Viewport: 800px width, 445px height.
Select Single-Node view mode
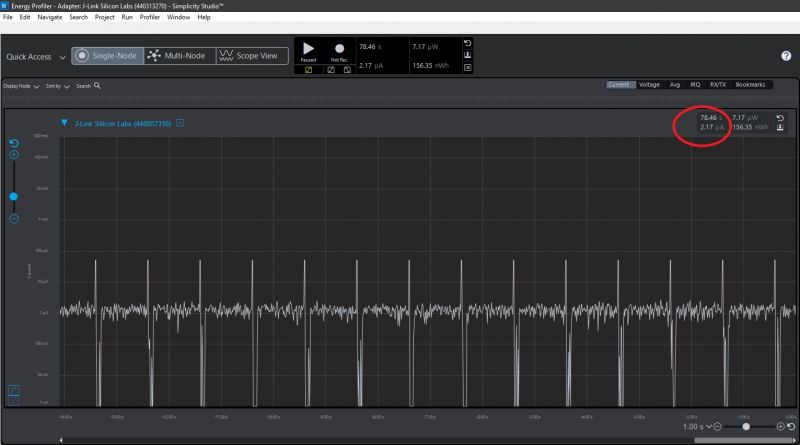106,56
